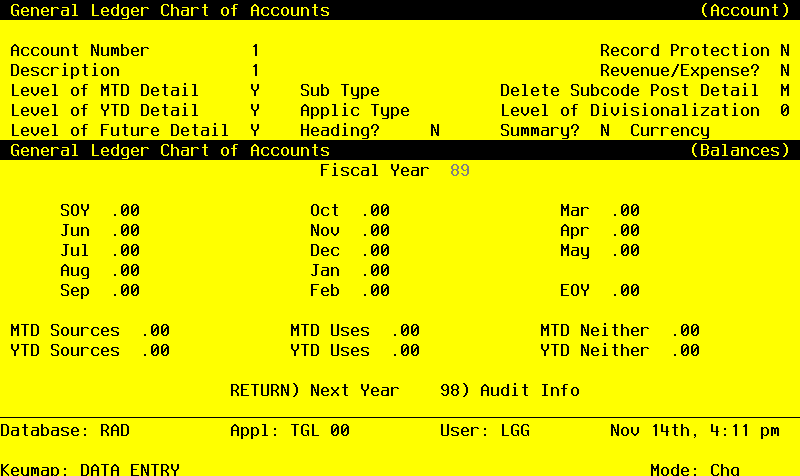Click the MTD Uses amount
The height and width of the screenshot is (476, 800).
tap(406, 331)
